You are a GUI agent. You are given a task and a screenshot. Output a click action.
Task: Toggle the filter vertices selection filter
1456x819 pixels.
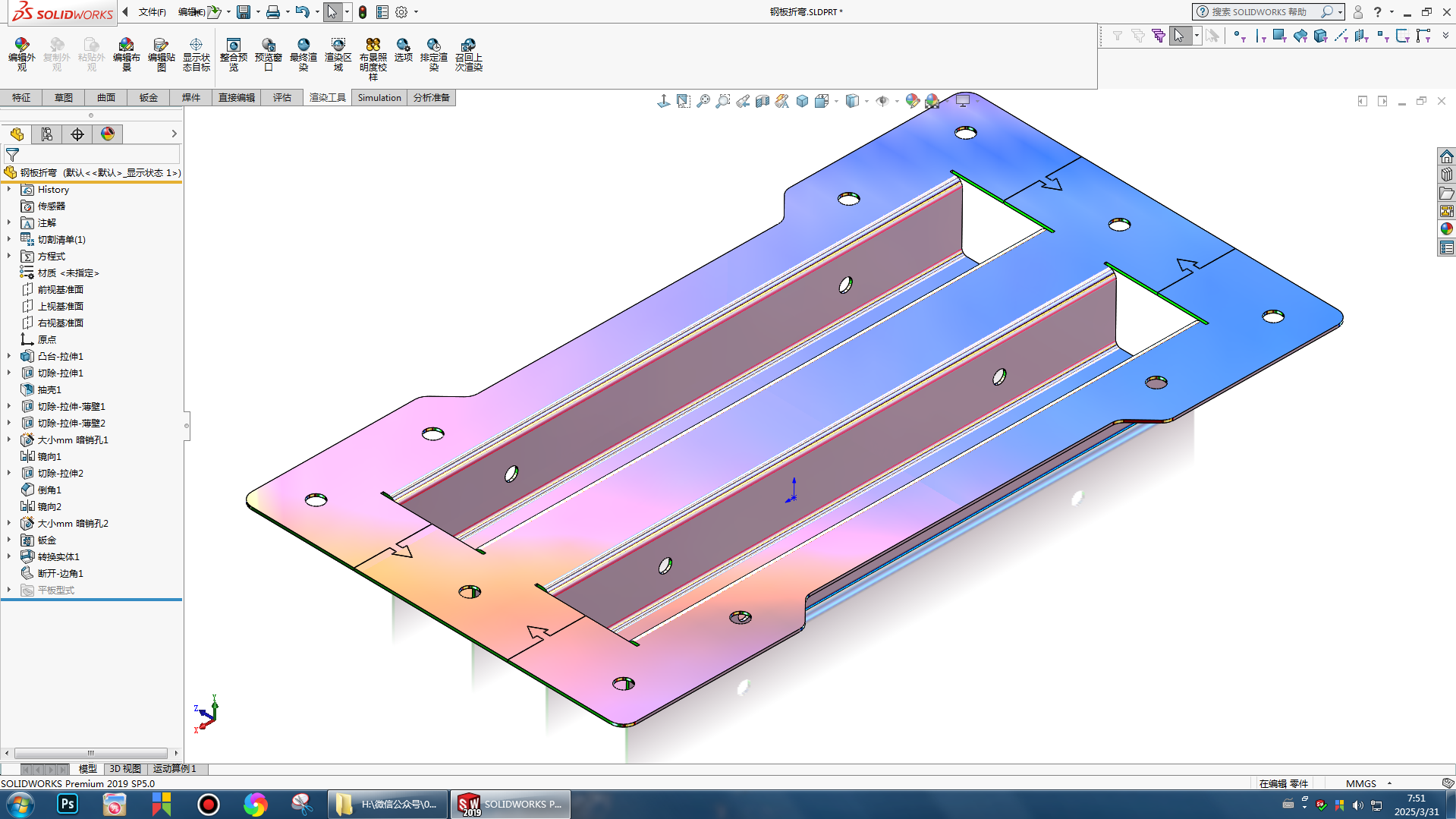pos(1238,36)
